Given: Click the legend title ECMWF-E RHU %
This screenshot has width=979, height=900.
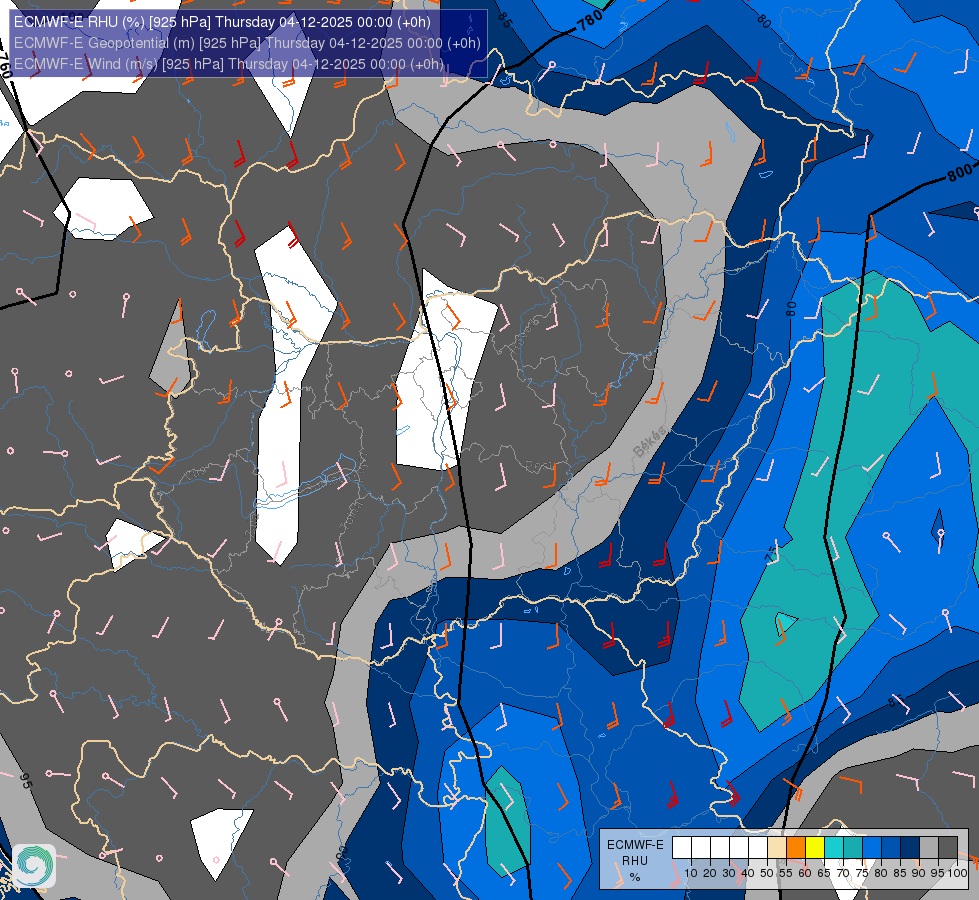Looking at the screenshot, I should 635,861.
